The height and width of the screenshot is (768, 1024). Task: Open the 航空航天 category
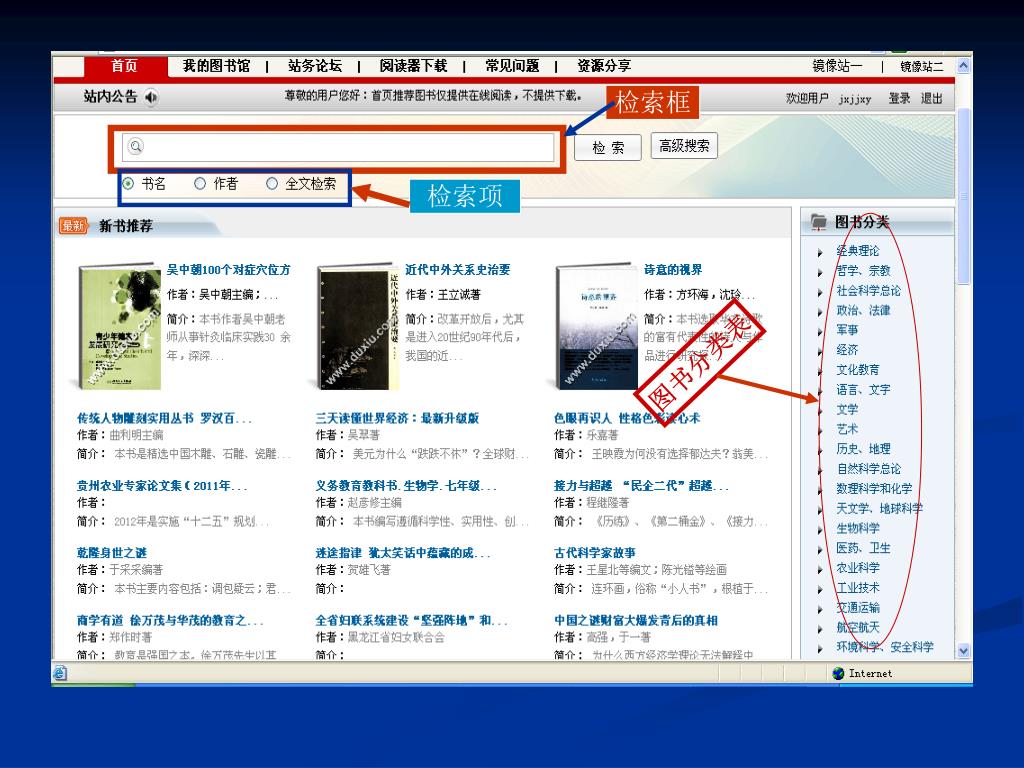(858, 628)
